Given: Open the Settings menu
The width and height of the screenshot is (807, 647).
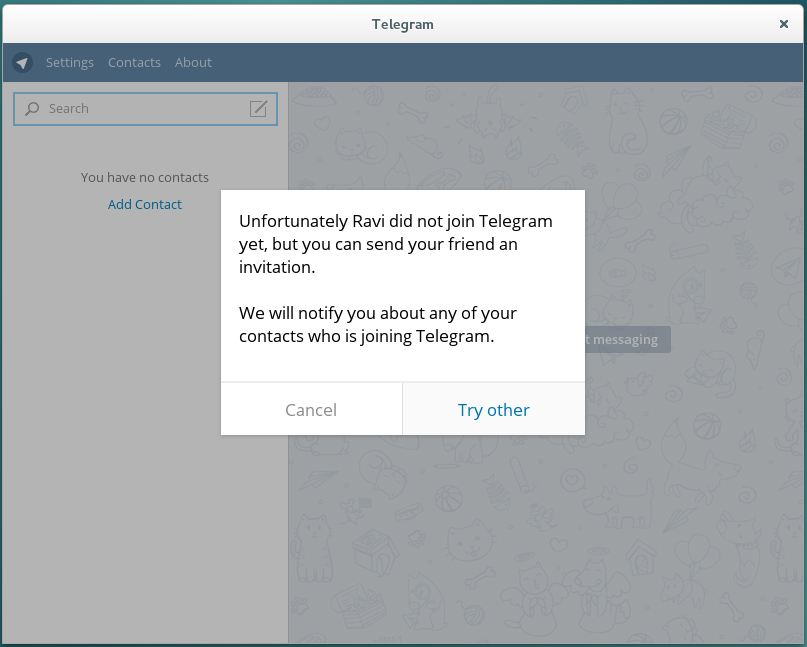Looking at the screenshot, I should [70, 62].
